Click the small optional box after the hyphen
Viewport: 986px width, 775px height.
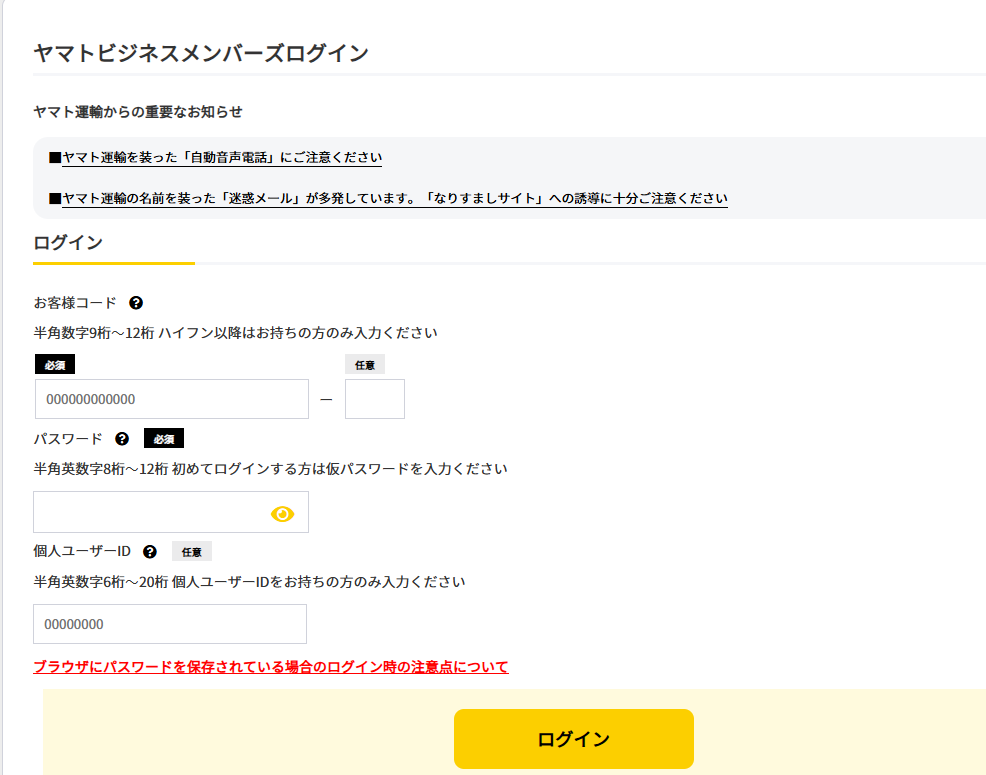[x=374, y=399]
